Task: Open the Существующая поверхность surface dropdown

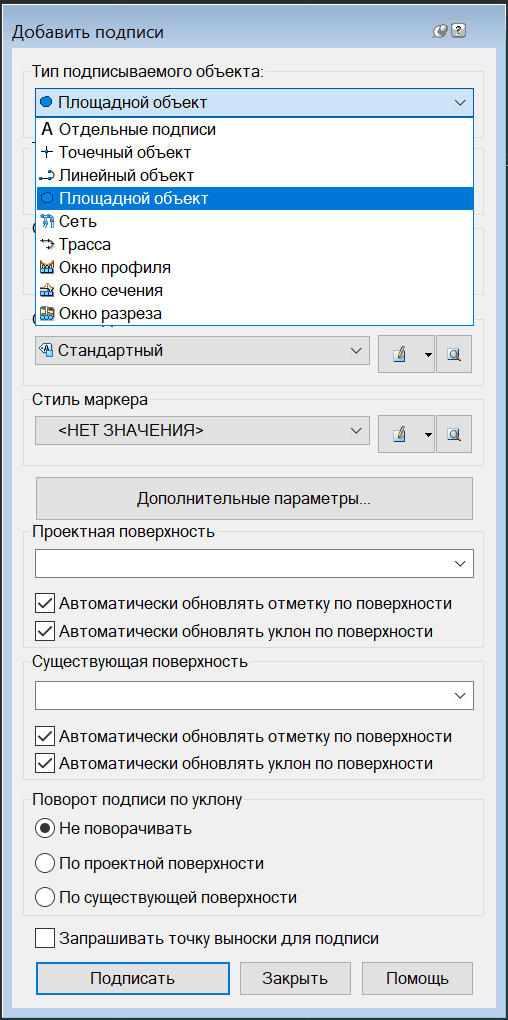Action: [461, 695]
